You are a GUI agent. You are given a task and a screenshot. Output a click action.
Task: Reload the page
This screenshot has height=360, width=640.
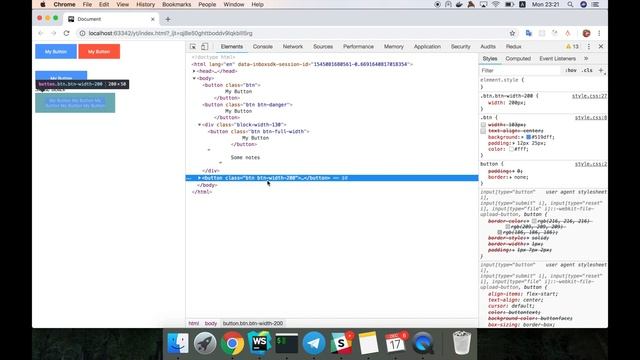tap(67, 33)
